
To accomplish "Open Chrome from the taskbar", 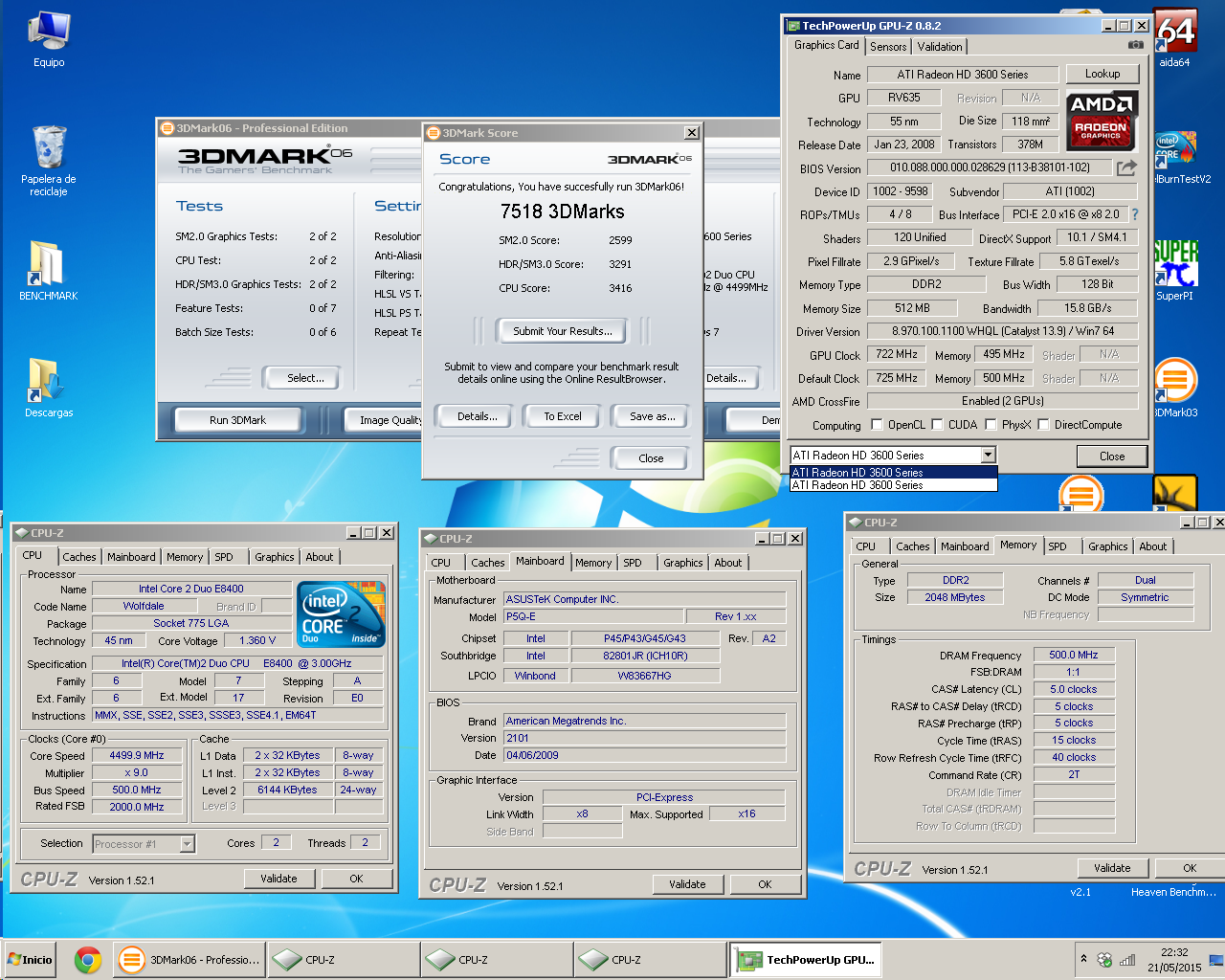I will 88,959.
